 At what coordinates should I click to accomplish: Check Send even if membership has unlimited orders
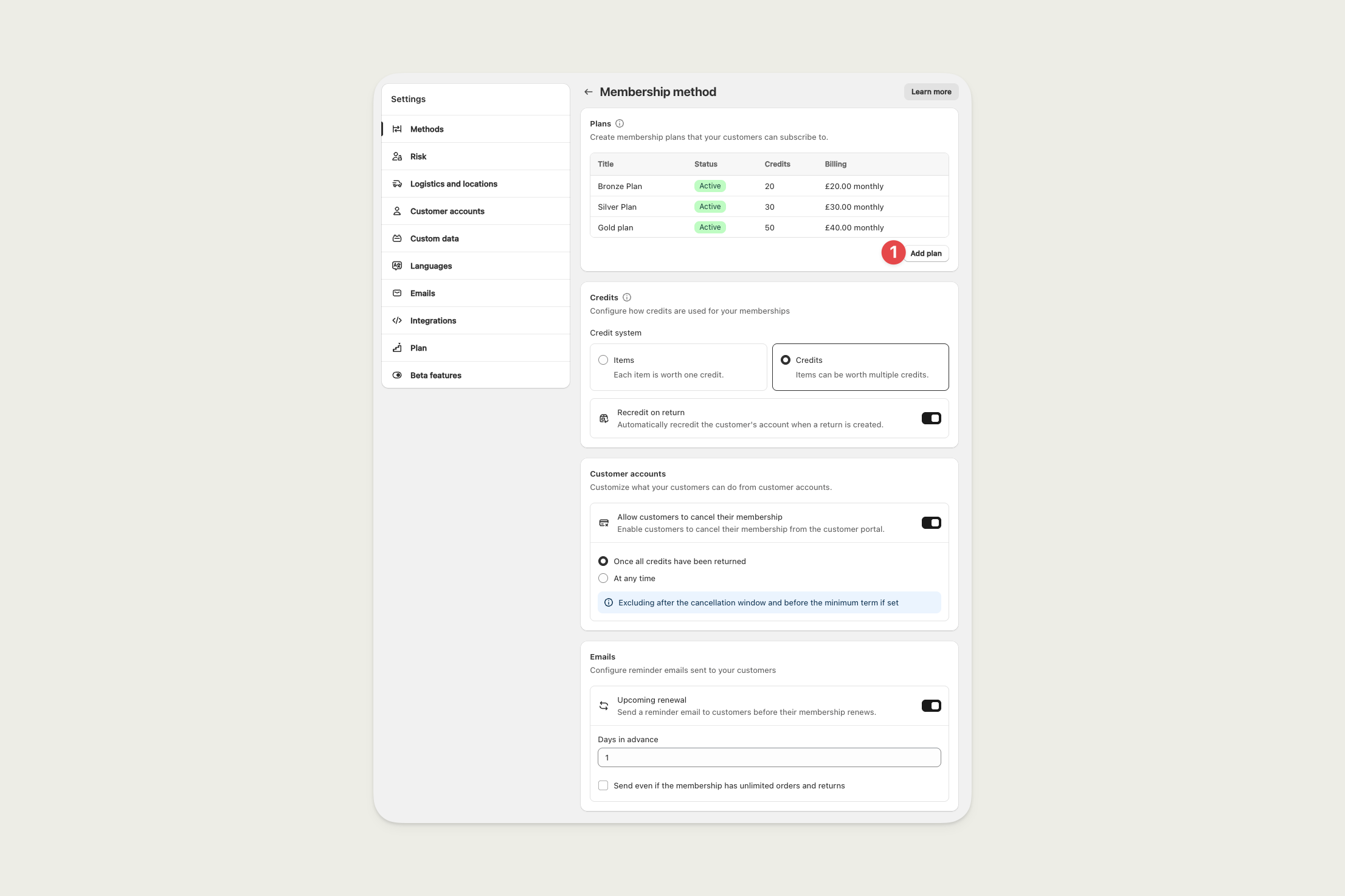603,785
